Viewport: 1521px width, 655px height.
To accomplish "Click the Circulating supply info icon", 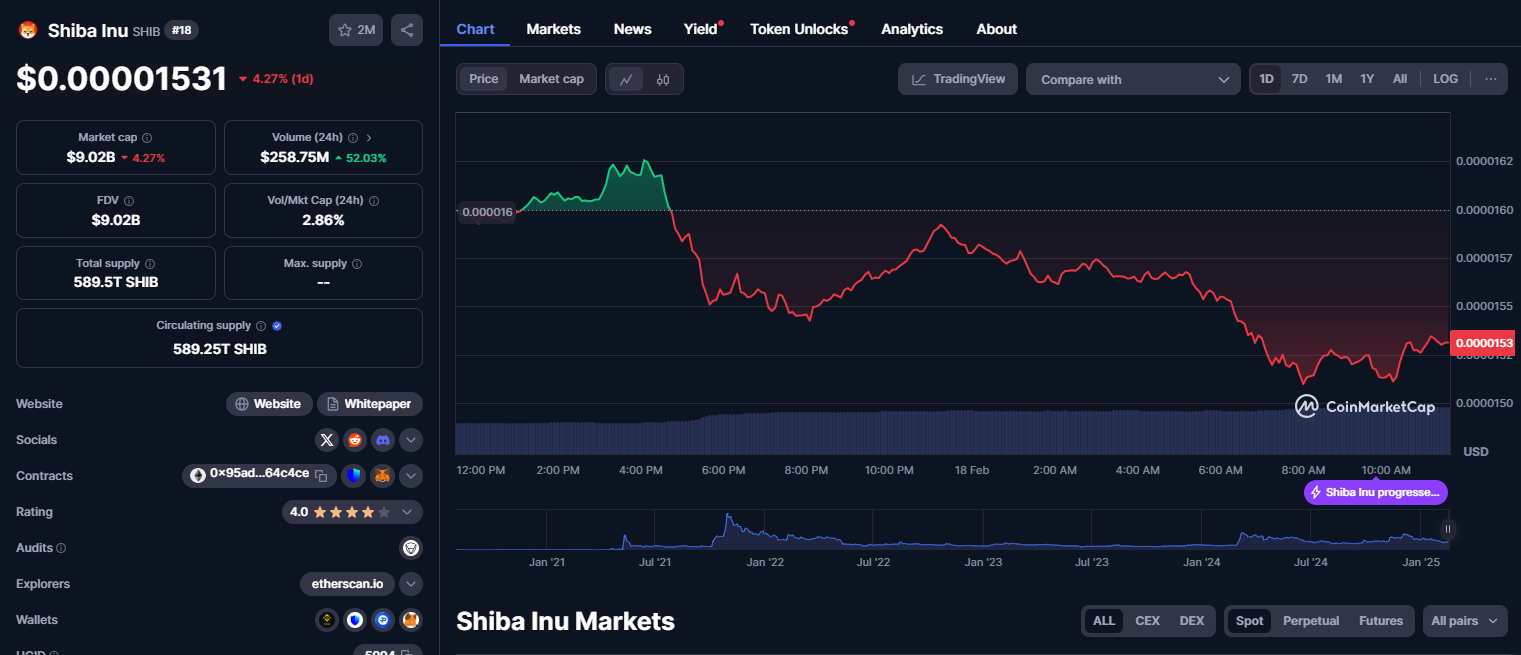I will [261, 326].
